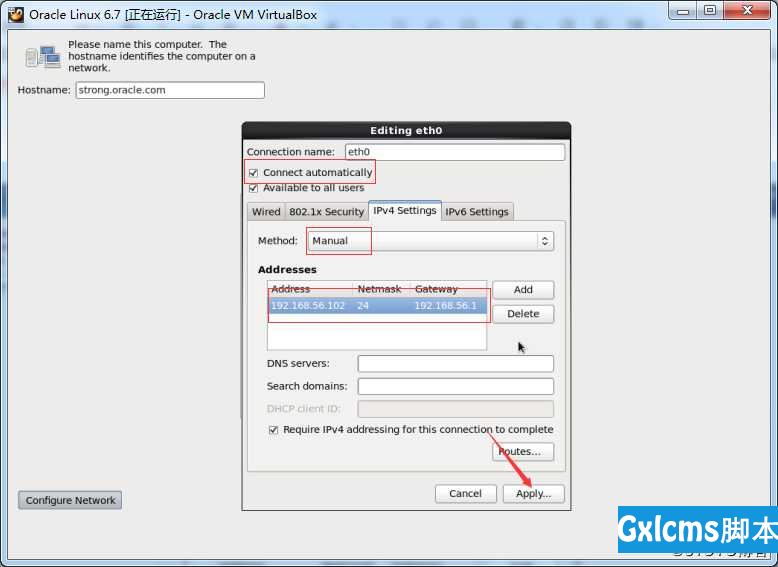Maximize the VirtualBox window
The width and height of the screenshot is (778, 567).
click(x=711, y=11)
